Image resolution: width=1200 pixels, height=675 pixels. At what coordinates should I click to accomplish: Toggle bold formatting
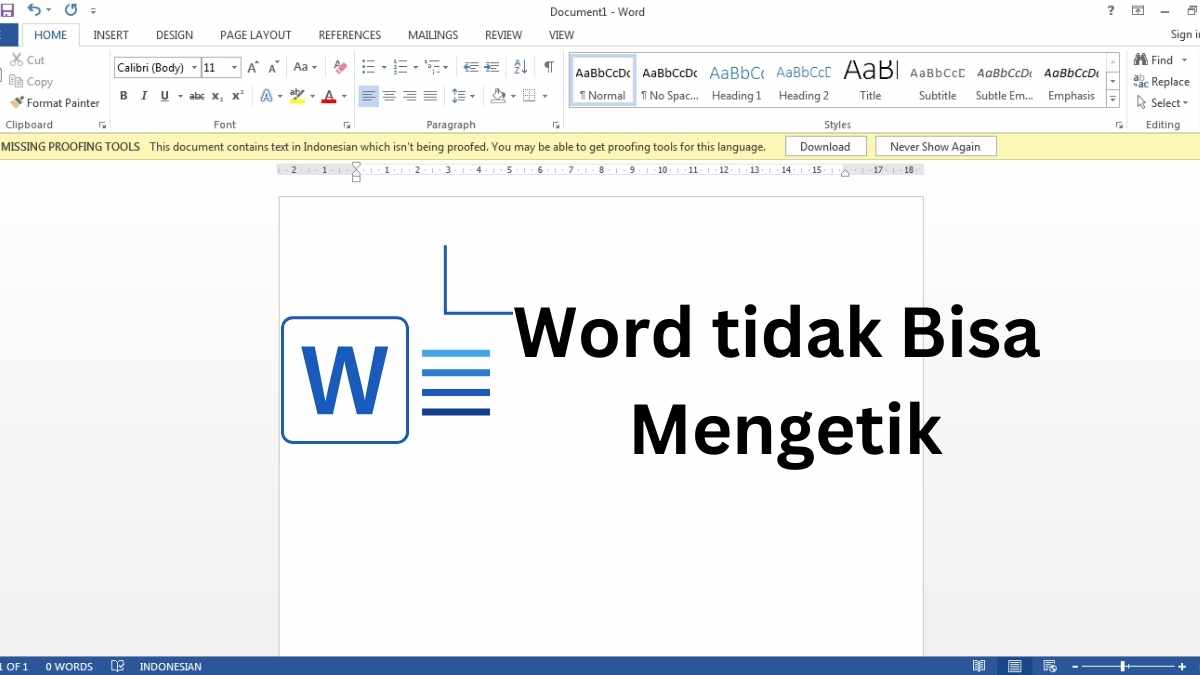pyautogui.click(x=123, y=95)
